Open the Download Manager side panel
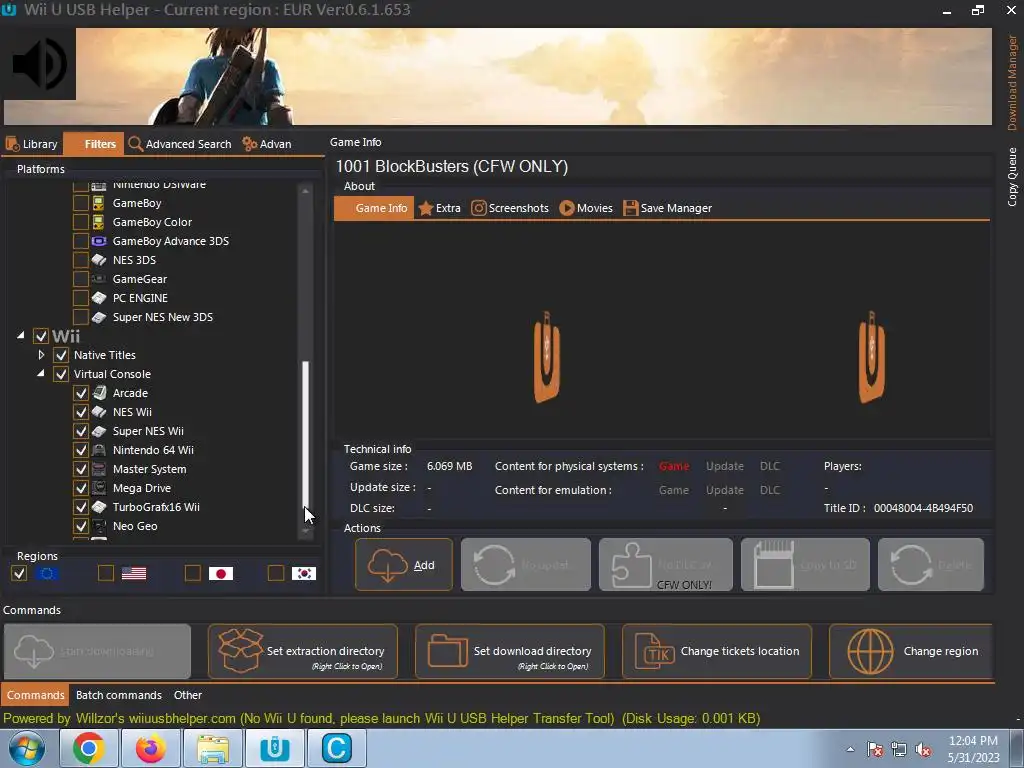1024x768 pixels. pyautogui.click(x=1012, y=83)
